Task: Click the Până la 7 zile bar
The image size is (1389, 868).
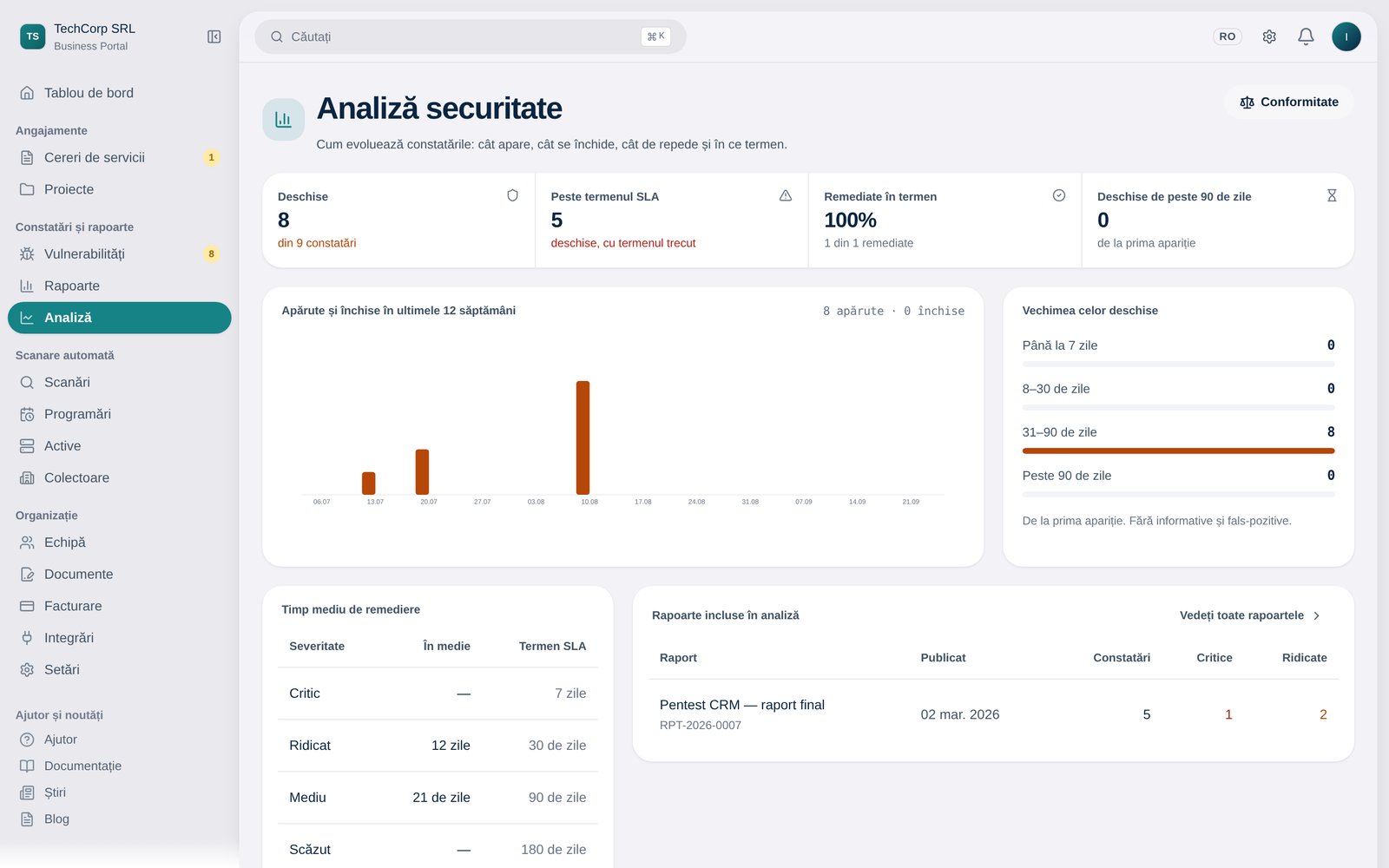Action: 1178,364
